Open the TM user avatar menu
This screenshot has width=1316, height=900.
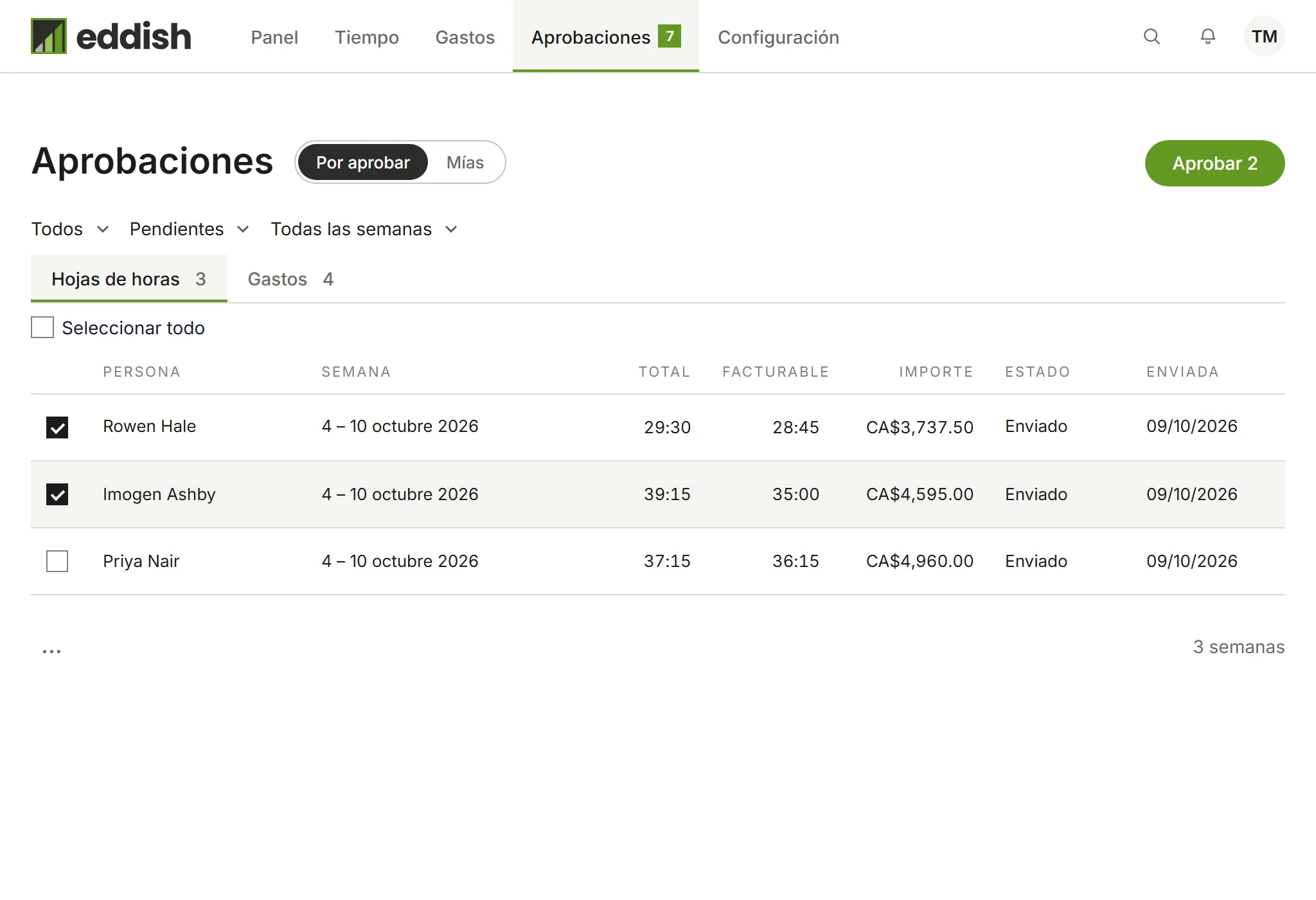[x=1264, y=37]
